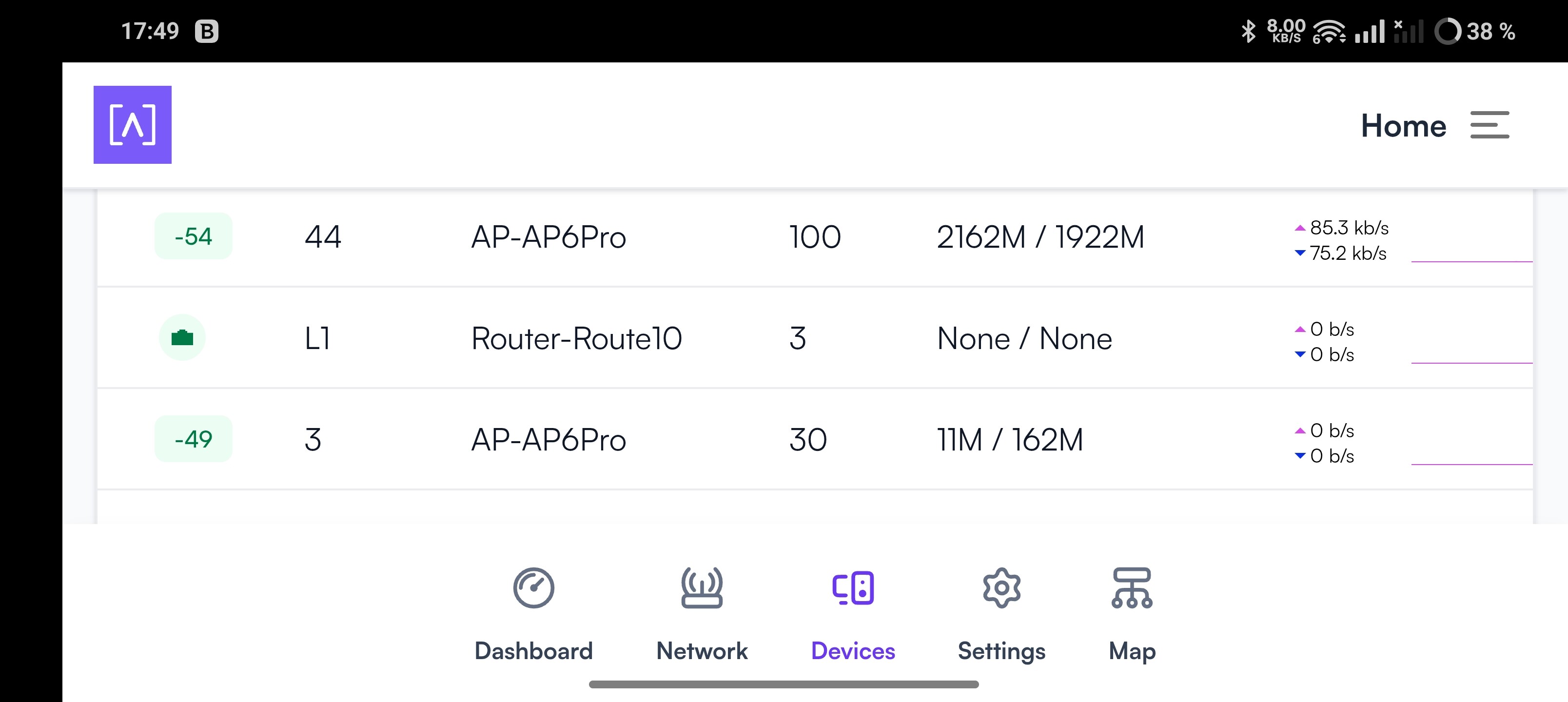Tap the purple Alta logo icon
1568x702 pixels.
click(132, 125)
